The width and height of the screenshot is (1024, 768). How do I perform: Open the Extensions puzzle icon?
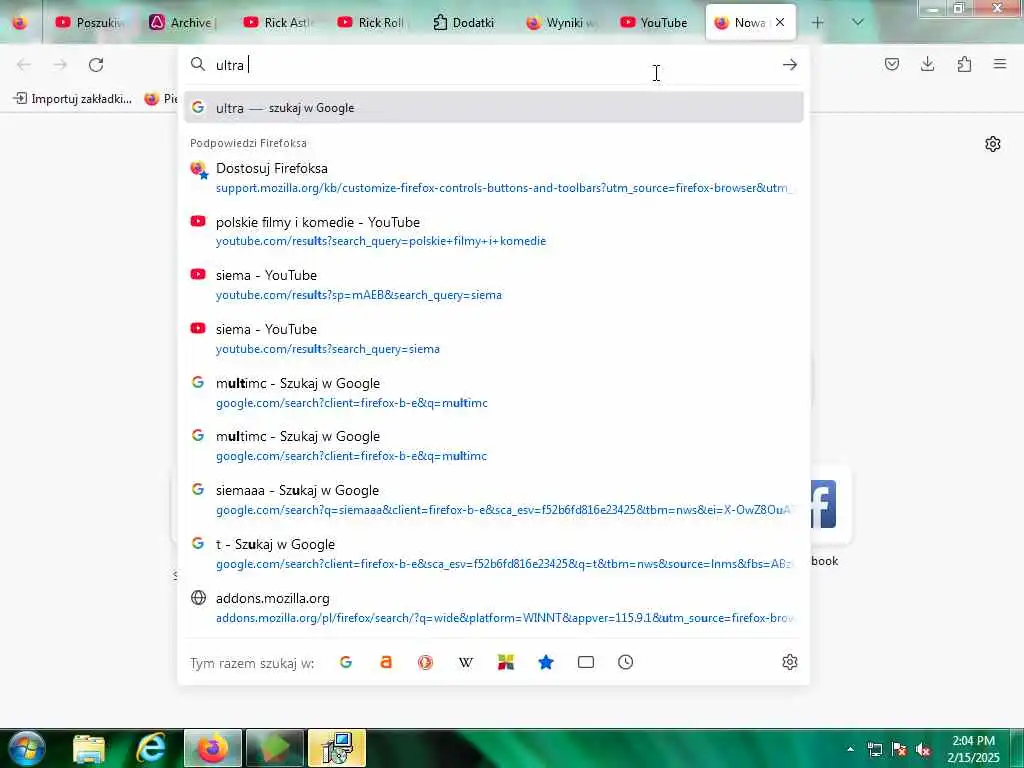click(964, 64)
